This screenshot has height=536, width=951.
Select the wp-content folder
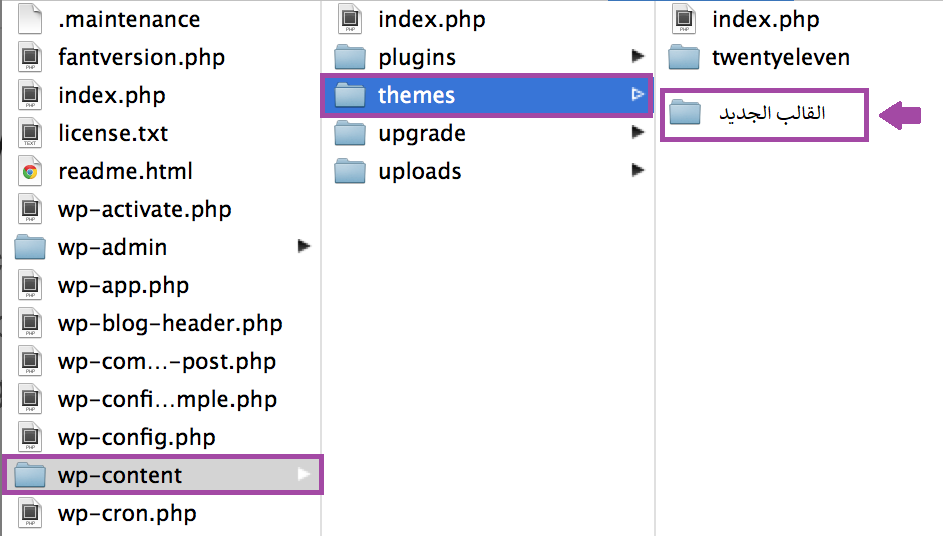click(120, 475)
